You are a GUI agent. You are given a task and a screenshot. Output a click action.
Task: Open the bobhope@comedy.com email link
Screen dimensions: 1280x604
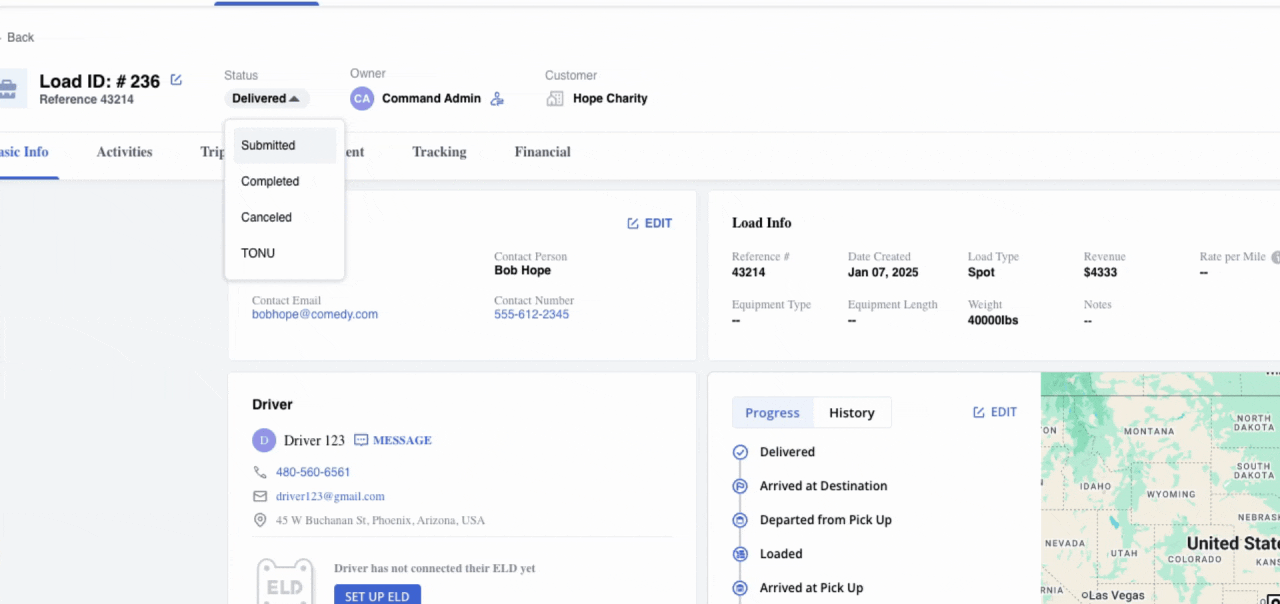[x=315, y=314]
